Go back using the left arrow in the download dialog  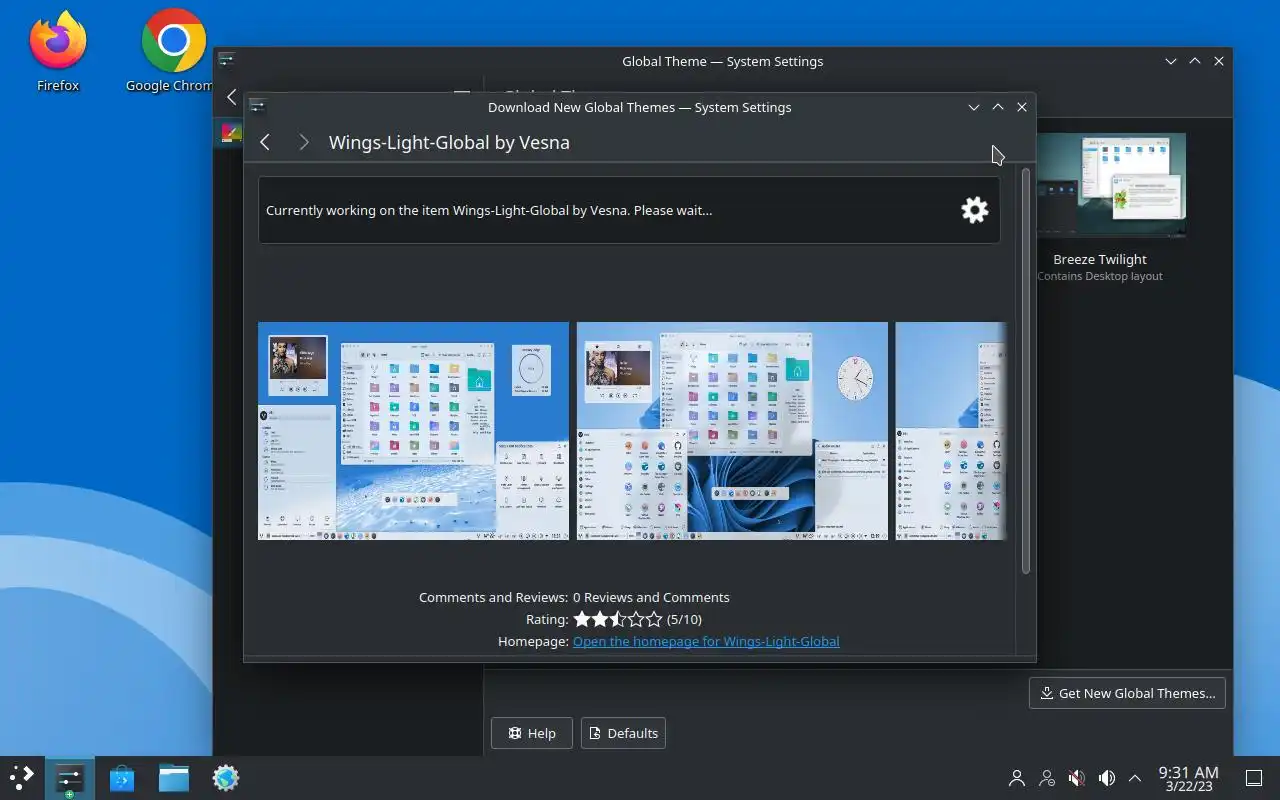pos(265,142)
